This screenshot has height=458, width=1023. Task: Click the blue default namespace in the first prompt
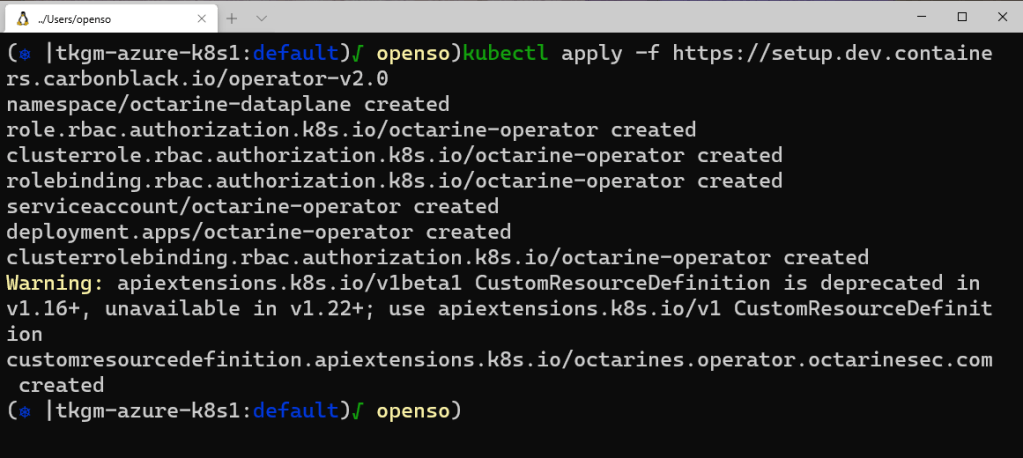[296, 53]
